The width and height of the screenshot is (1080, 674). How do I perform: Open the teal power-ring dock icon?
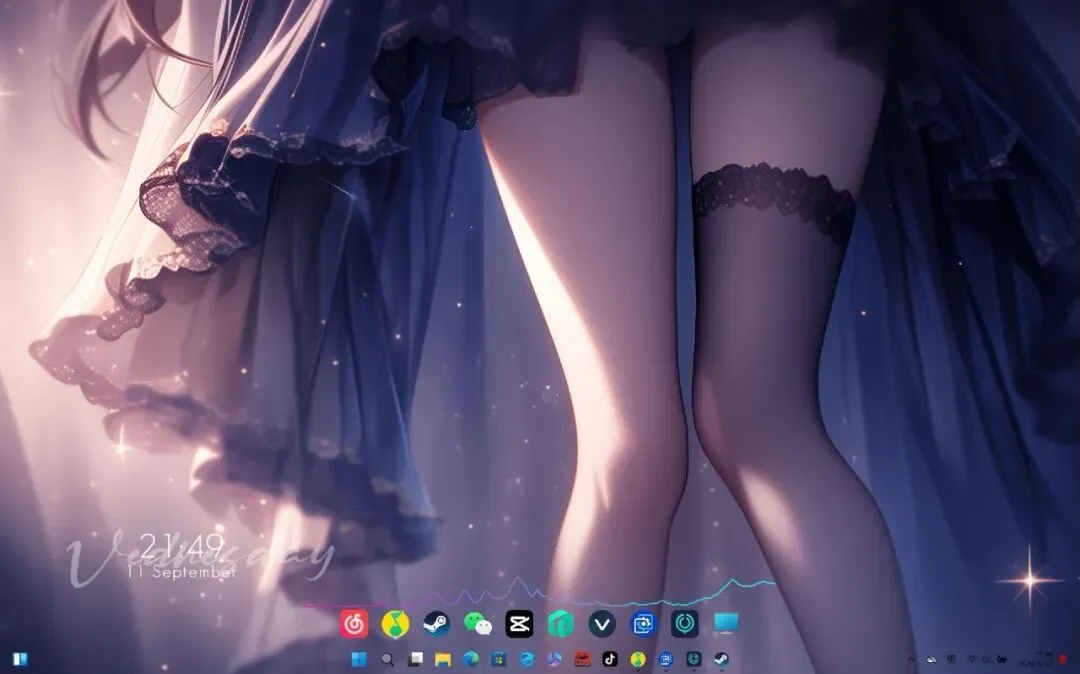[685, 624]
